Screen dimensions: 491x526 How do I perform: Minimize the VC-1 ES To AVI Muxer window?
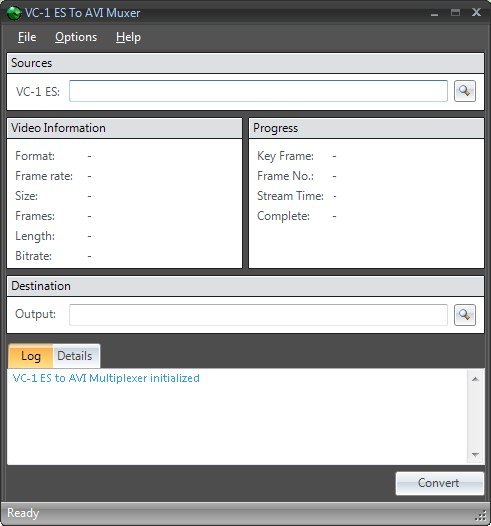pyautogui.click(x=434, y=13)
